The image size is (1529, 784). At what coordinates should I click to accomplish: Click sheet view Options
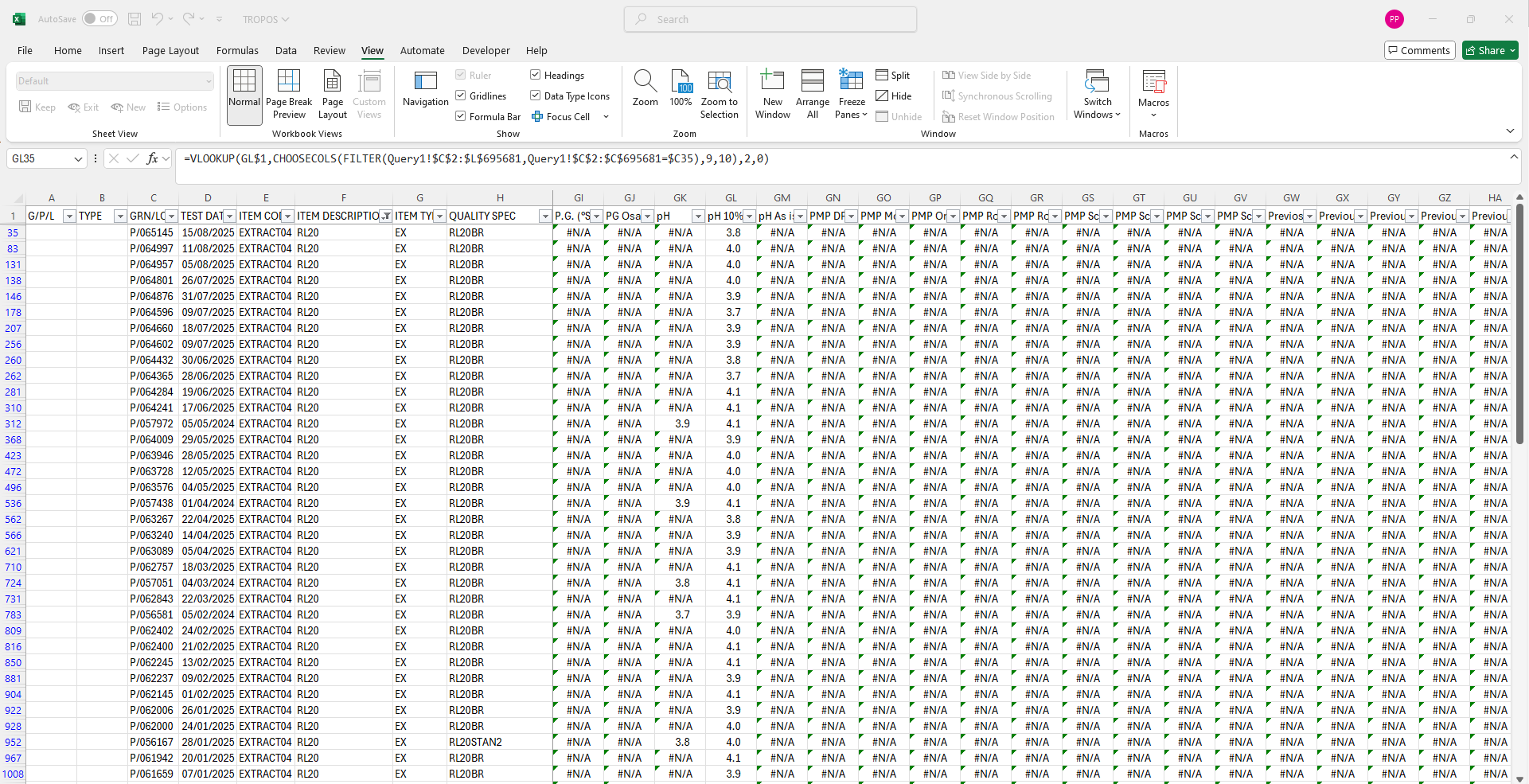coord(182,107)
